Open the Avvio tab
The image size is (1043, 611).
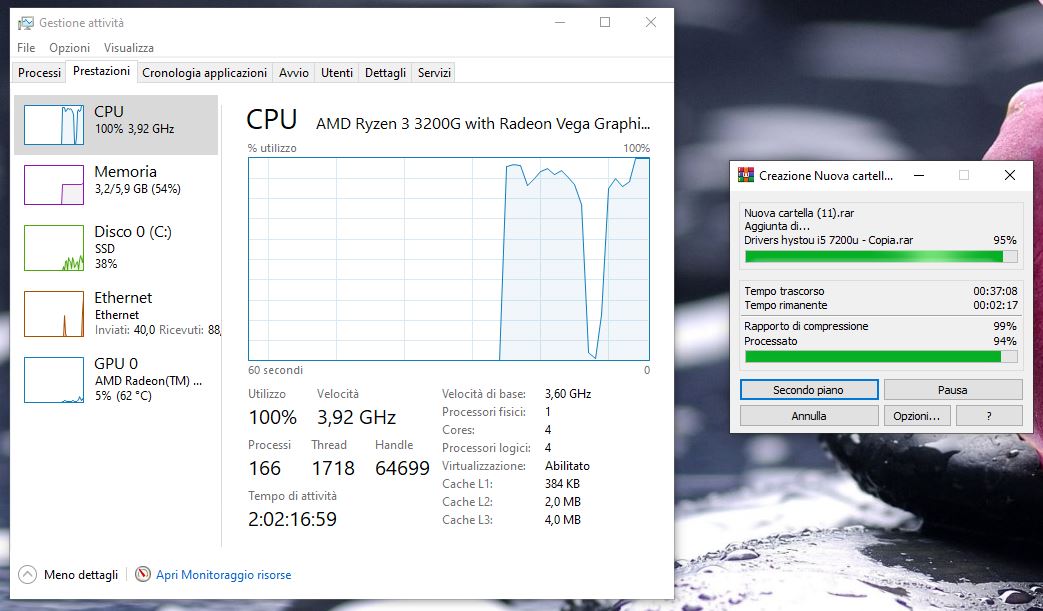pos(293,72)
